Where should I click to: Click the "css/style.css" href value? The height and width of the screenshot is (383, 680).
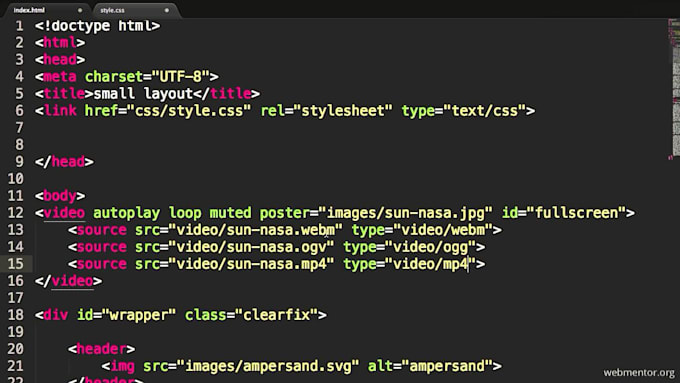pyautogui.click(x=189, y=111)
